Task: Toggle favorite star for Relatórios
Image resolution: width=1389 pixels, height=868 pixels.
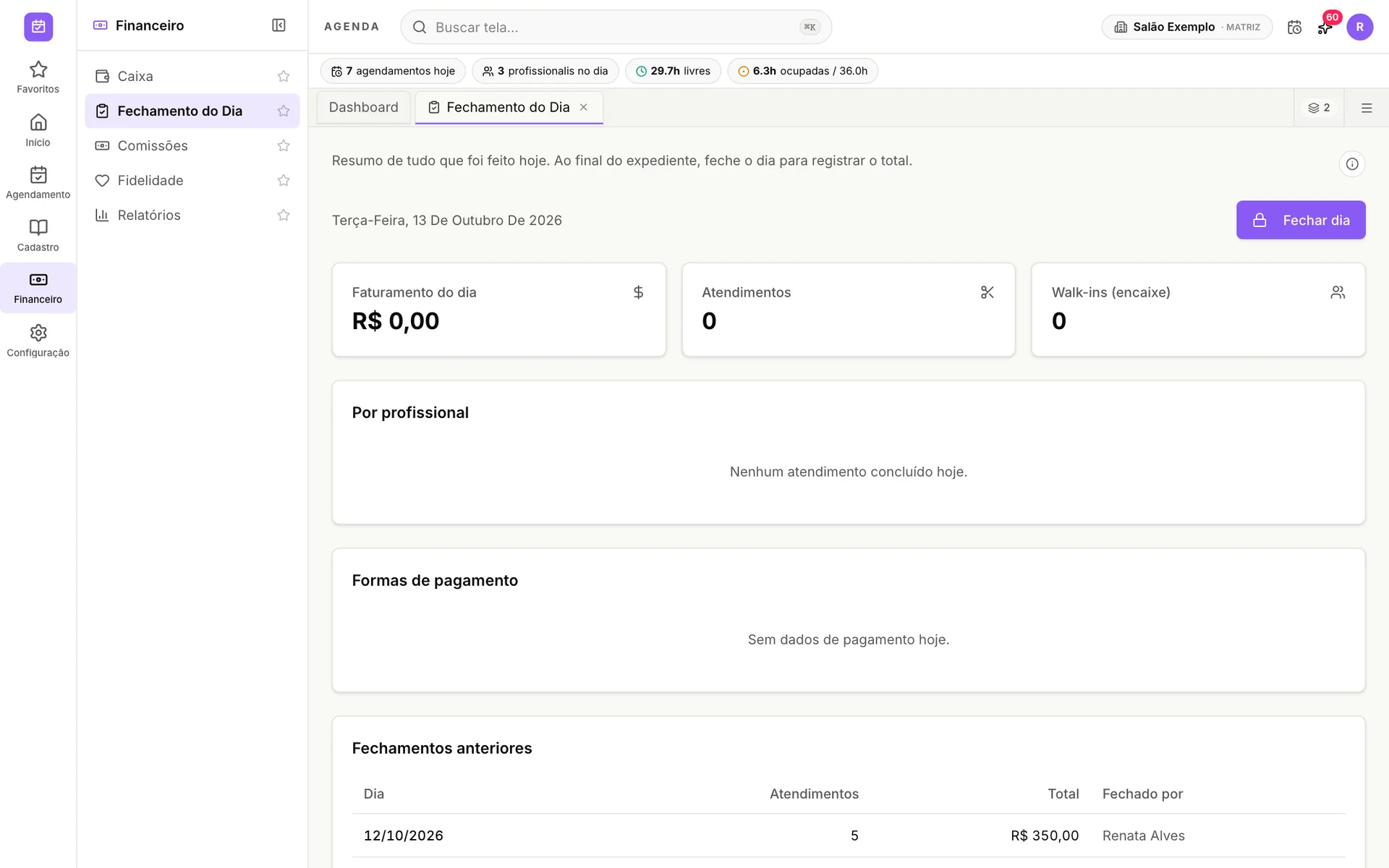Action: (x=284, y=215)
